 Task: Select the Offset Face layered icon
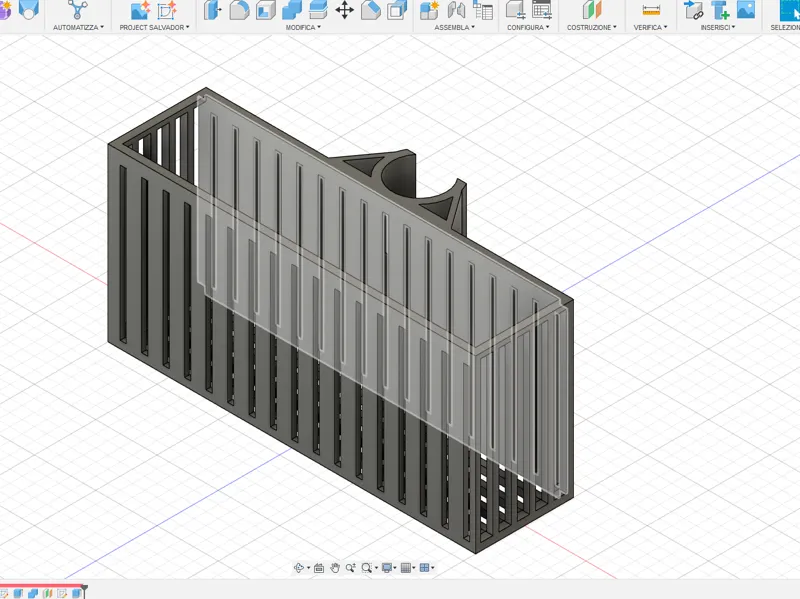tap(318, 10)
